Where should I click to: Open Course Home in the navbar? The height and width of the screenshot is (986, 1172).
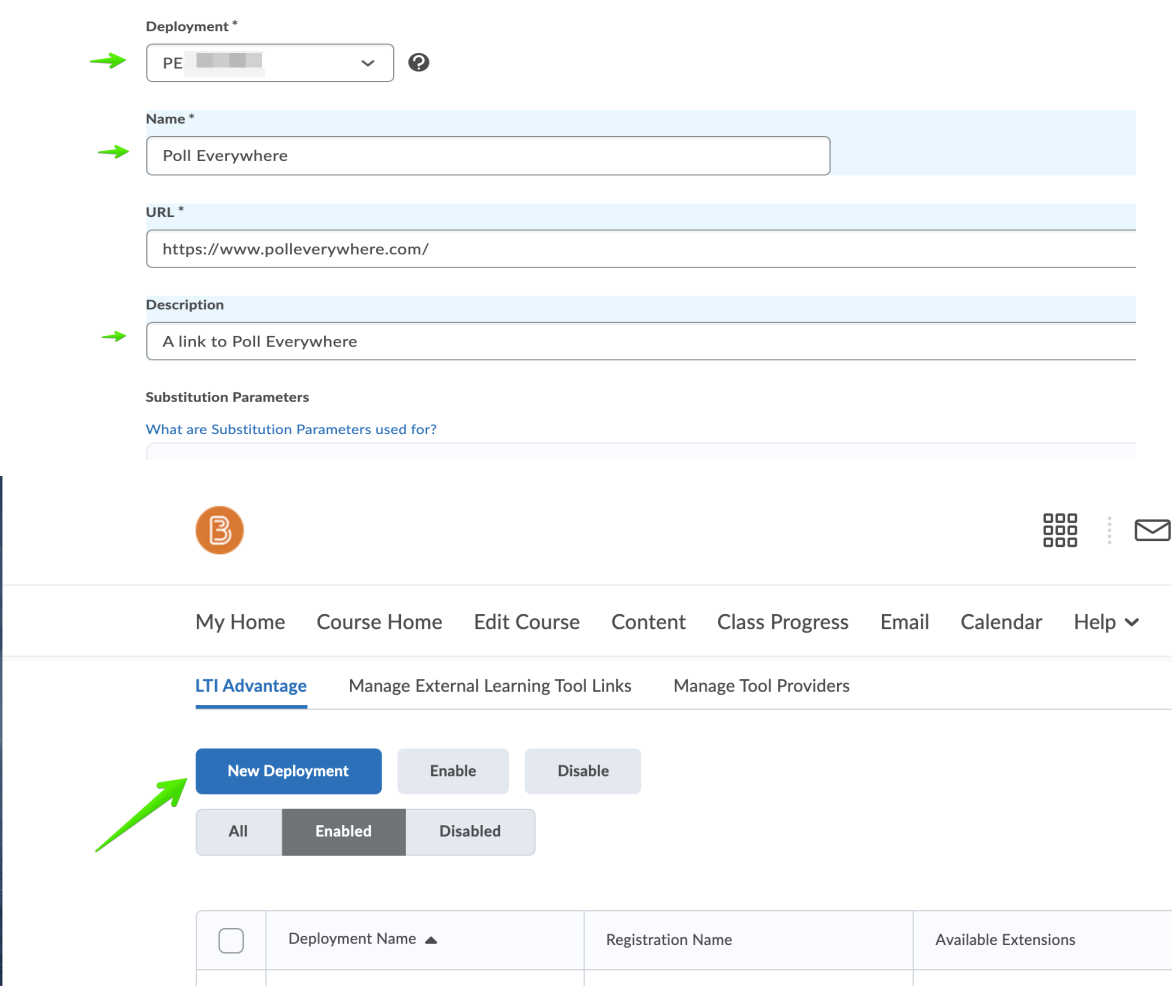380,622
